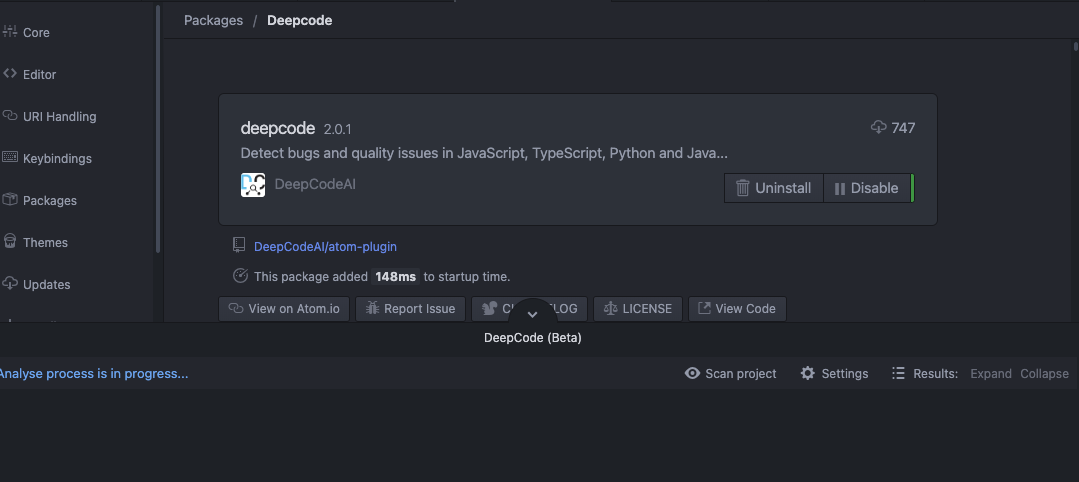The image size is (1079, 482).
Task: Open DeepCode panel Settings
Action: click(x=835, y=374)
